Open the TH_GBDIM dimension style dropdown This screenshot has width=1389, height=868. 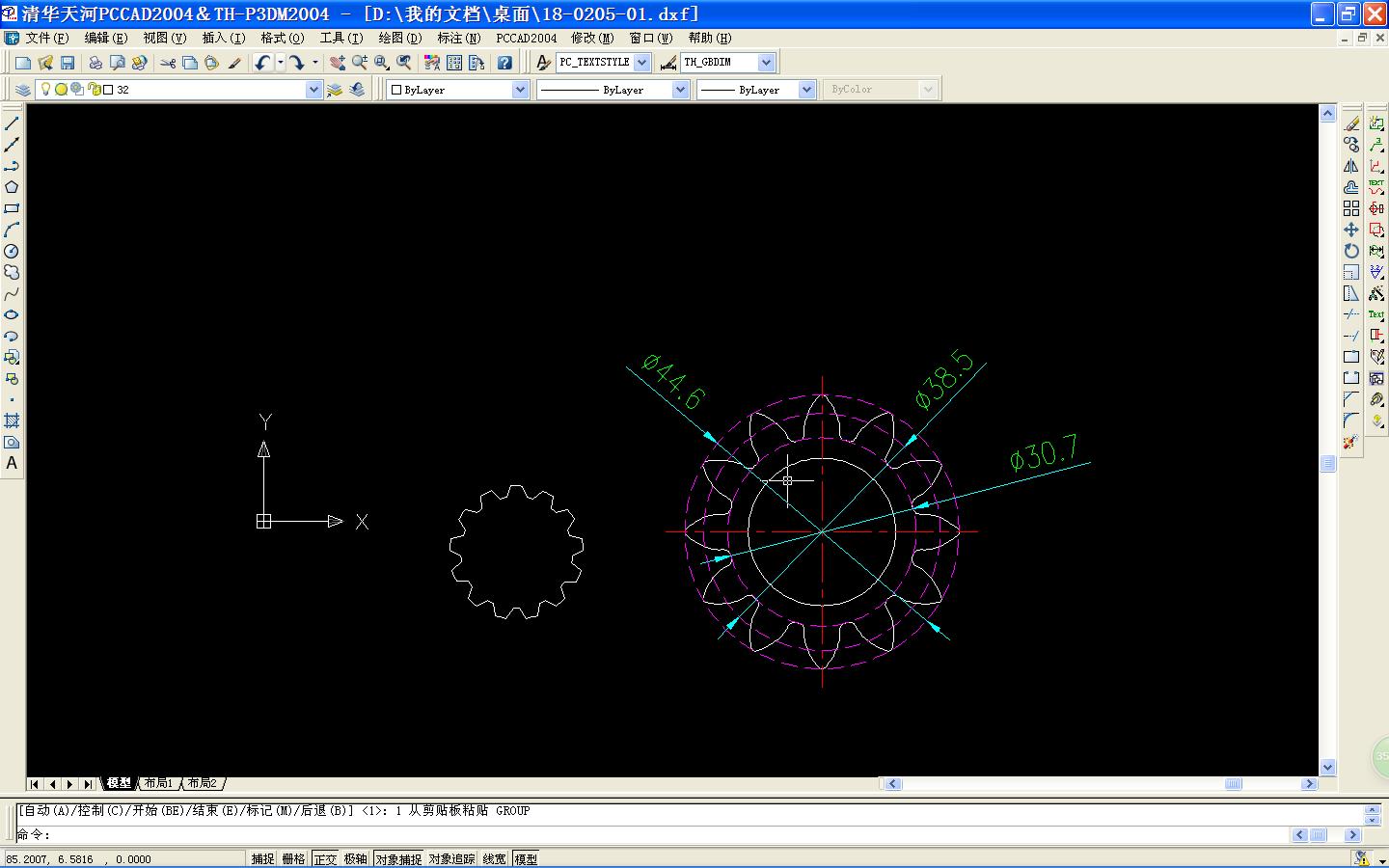click(766, 63)
